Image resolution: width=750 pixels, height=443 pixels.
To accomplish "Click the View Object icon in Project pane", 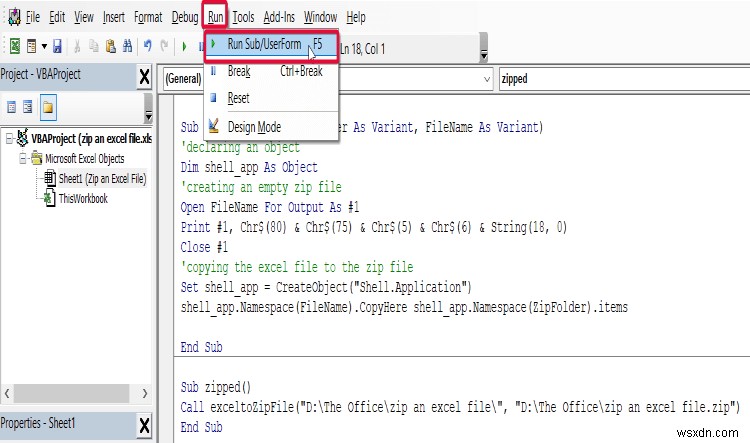I will 28,107.
